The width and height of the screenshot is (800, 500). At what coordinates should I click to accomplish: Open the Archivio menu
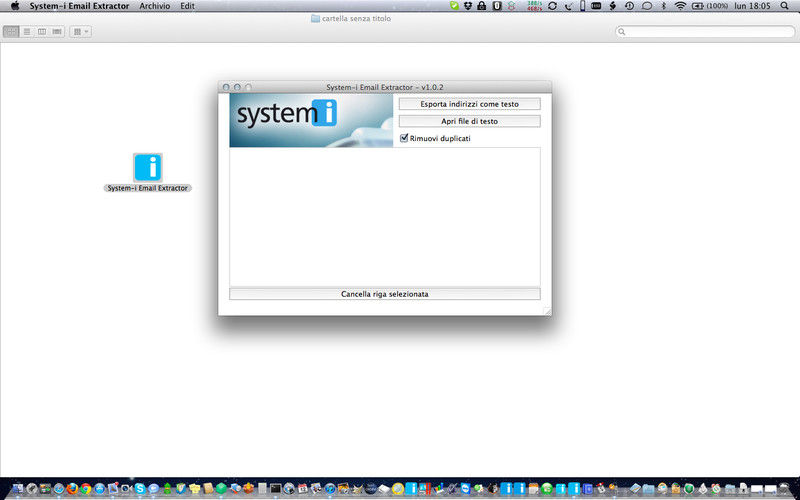click(x=155, y=6)
